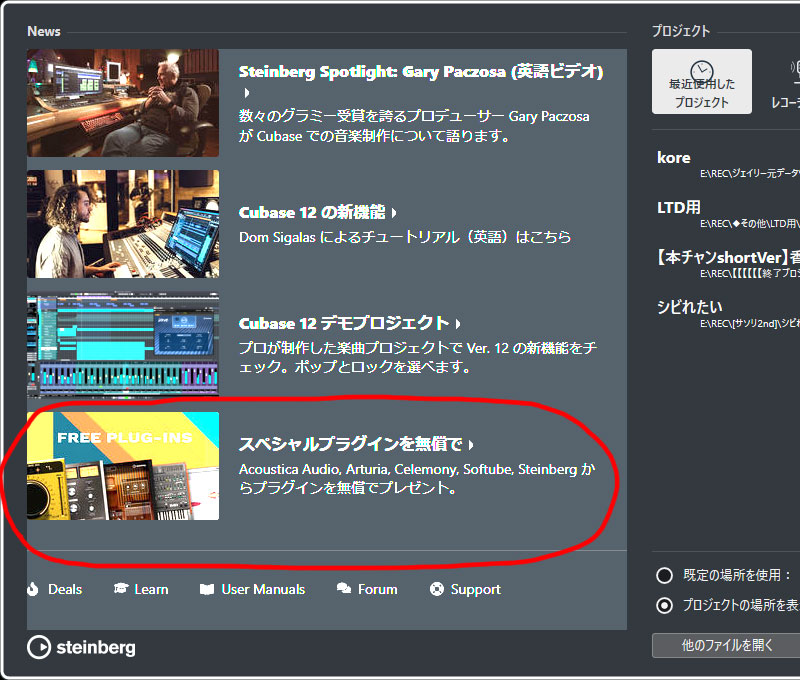Screen dimensions: 800x680
Task: Click the Cubase demo project screenshot thumbnail
Action: click(x=123, y=344)
